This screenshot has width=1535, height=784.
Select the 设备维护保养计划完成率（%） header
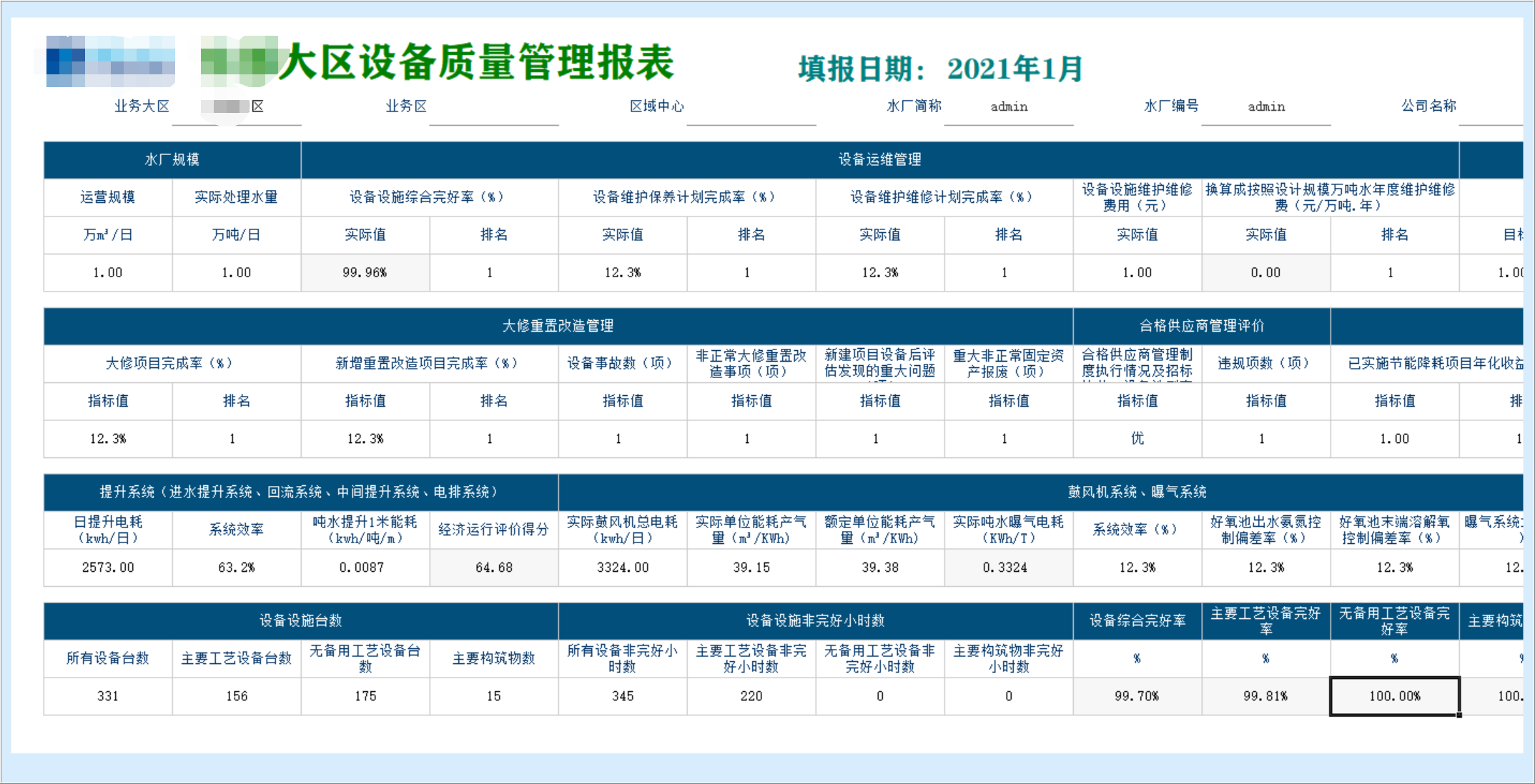[x=687, y=197]
